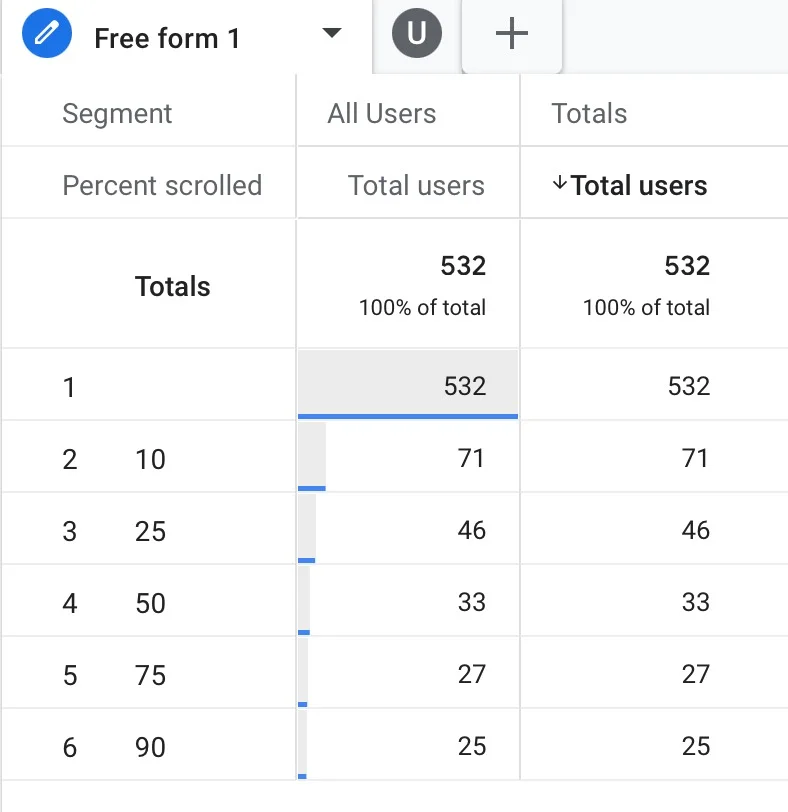The image size is (788, 812).
Task: Open the Percent scrolled header options
Action: click(x=162, y=185)
